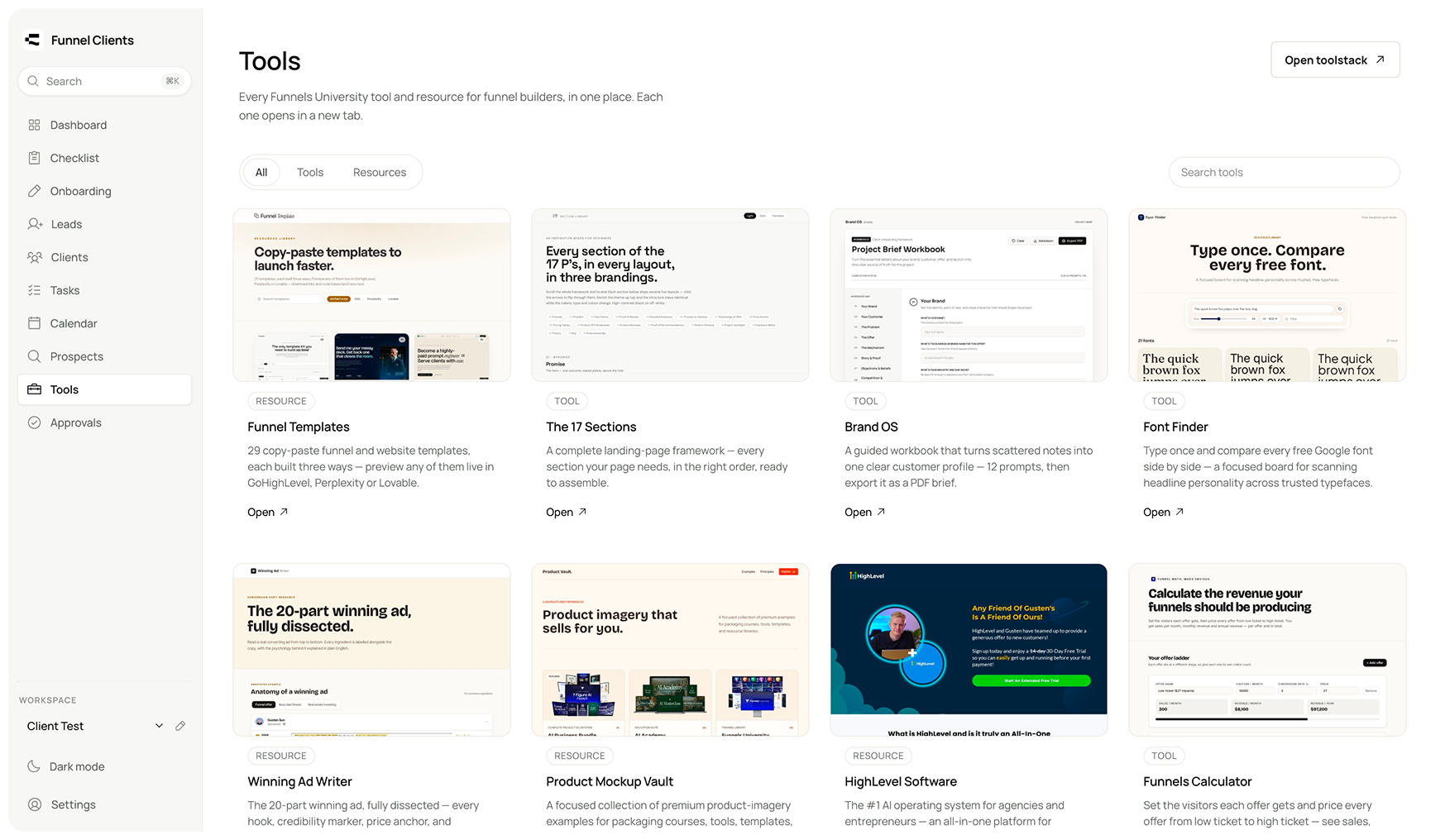Click the Brand OS preview thumbnail
Screen dimensions: 1445x840
point(969,295)
